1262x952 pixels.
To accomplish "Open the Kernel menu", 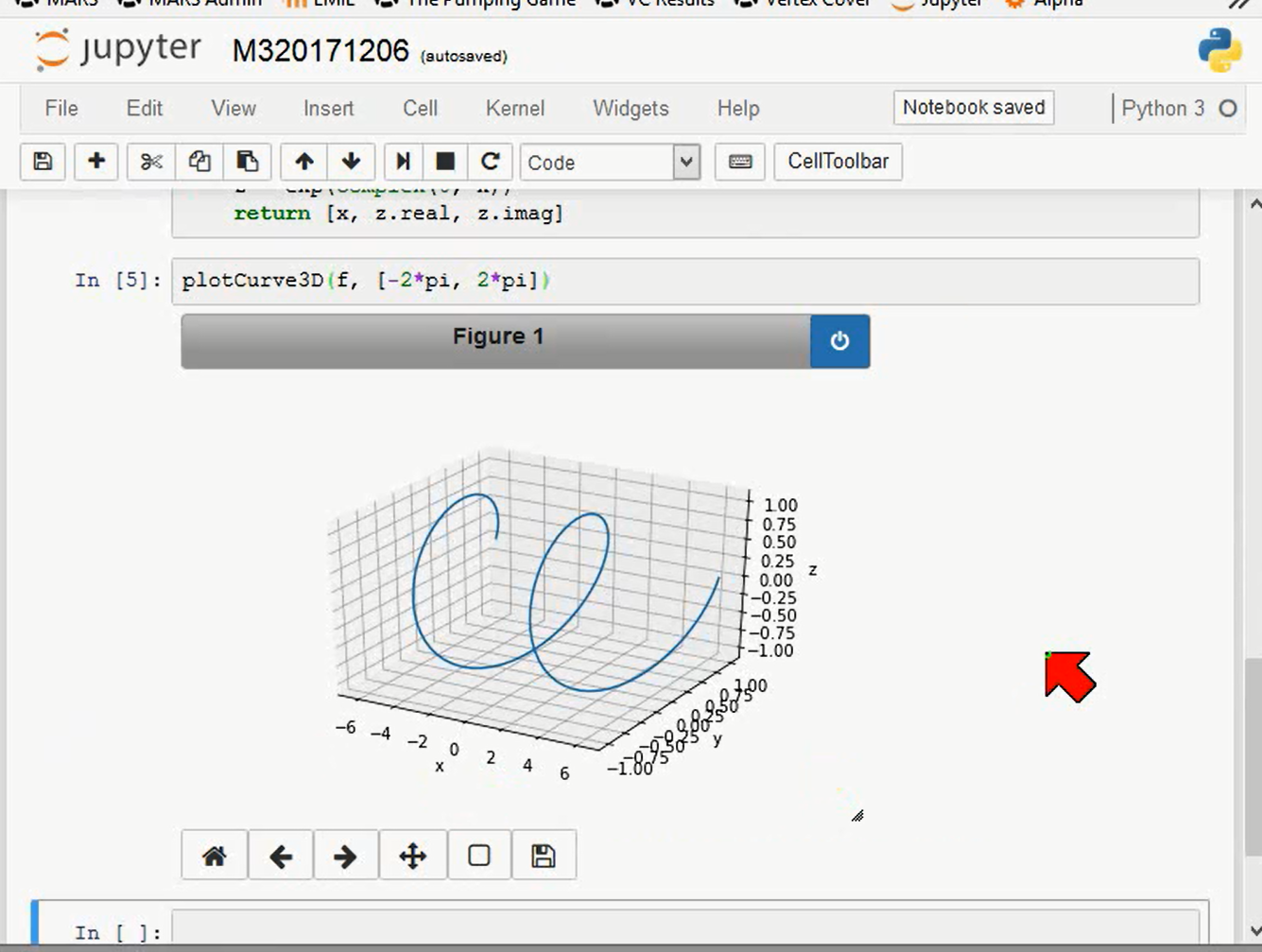I will point(515,109).
